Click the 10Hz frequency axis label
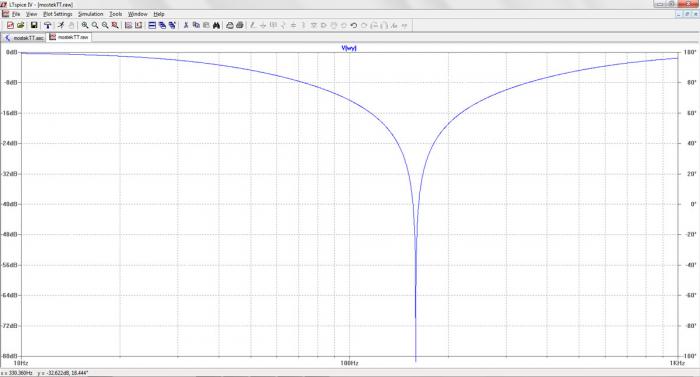The height and width of the screenshot is (377, 700). [21, 363]
